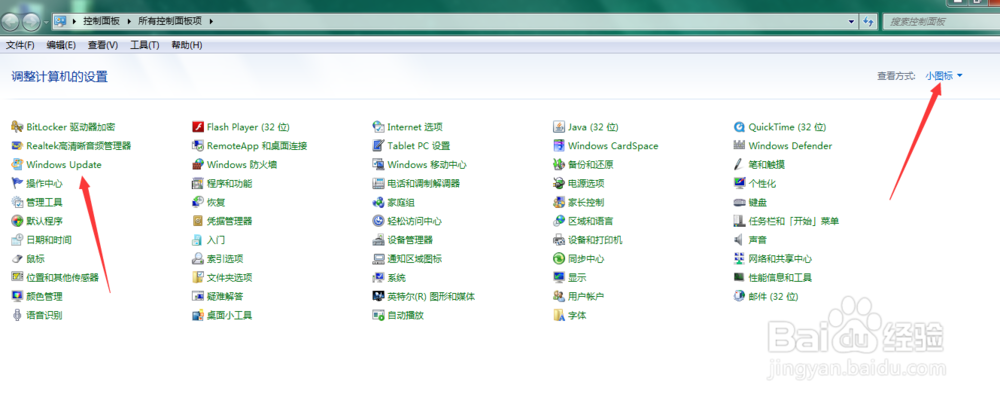The image size is (1000, 403).
Task: Open BitLocker 驱动器加密 icon
Action: (x=17, y=127)
